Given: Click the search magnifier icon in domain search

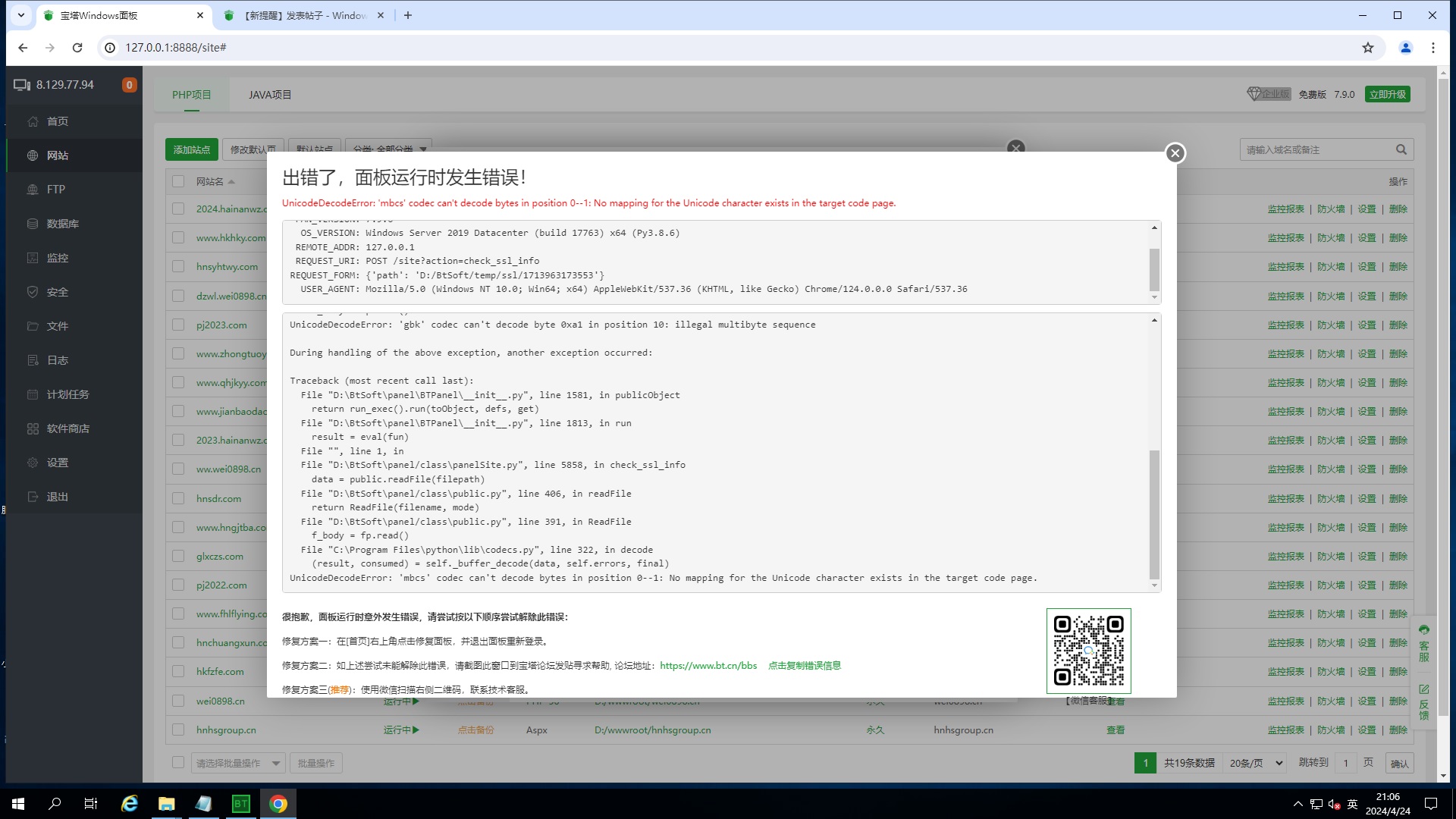Looking at the screenshot, I should click(x=1401, y=149).
